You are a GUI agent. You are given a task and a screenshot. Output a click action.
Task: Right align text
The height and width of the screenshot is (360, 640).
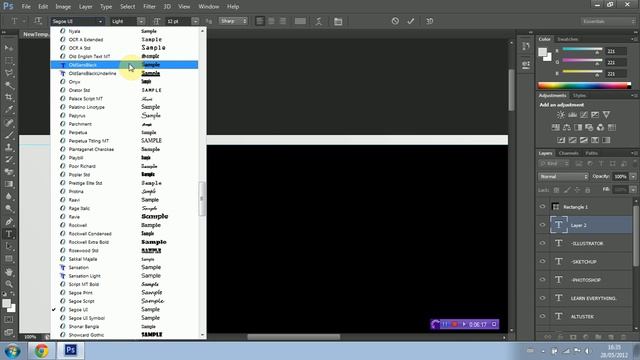point(283,21)
